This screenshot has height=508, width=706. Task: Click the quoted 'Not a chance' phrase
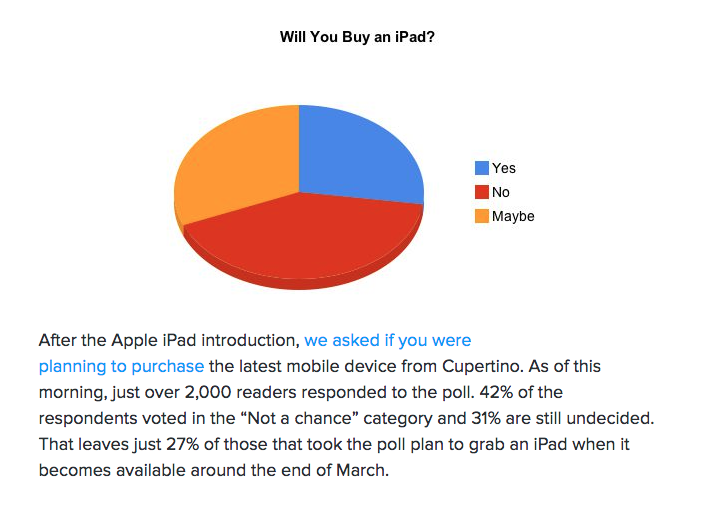[300, 418]
